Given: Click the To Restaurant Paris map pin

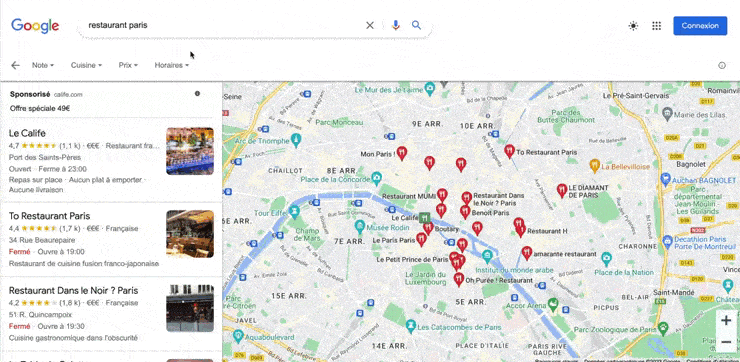Looking at the screenshot, I should [x=509, y=151].
